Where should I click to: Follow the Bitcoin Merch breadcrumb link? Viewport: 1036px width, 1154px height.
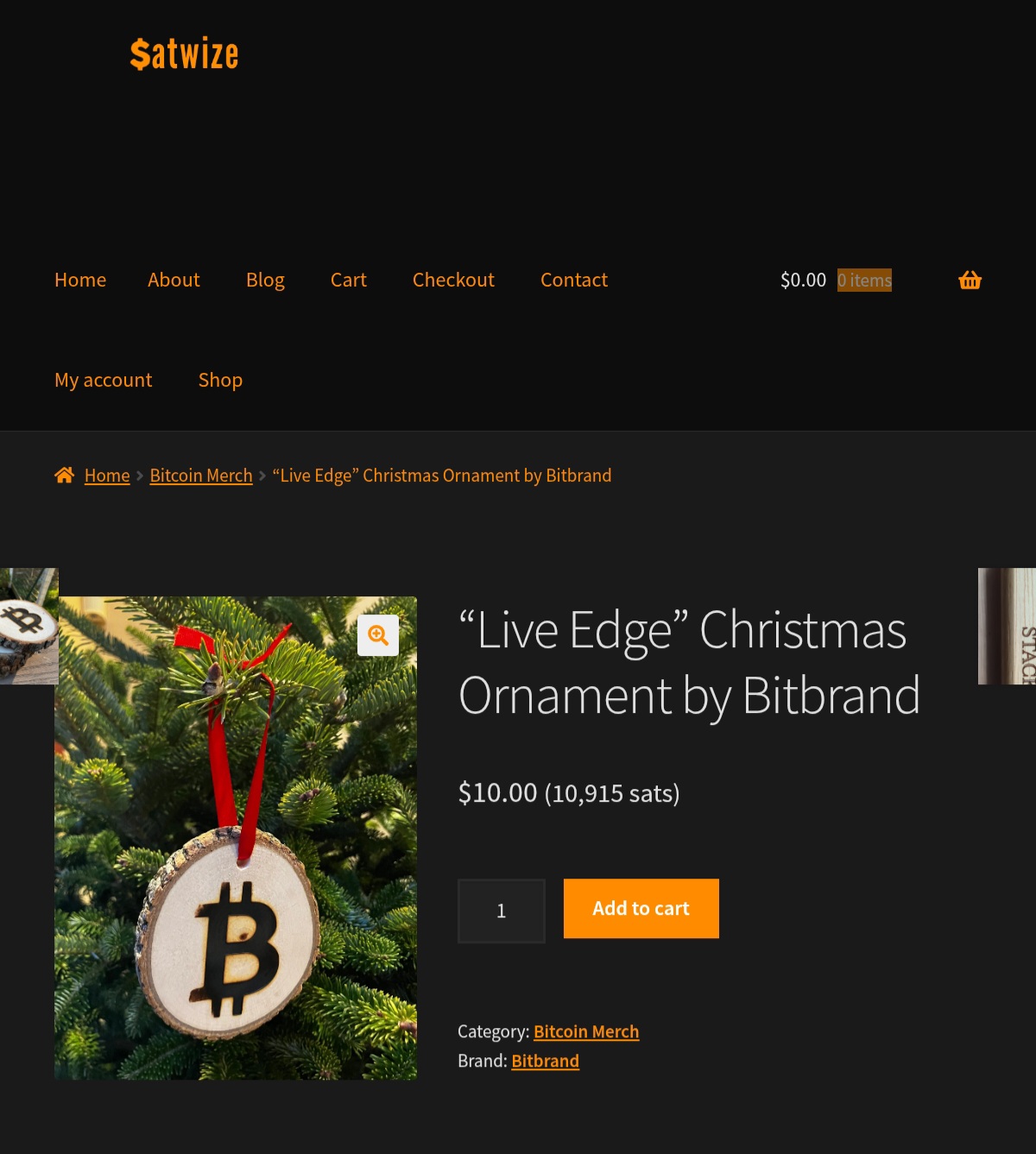(x=201, y=476)
